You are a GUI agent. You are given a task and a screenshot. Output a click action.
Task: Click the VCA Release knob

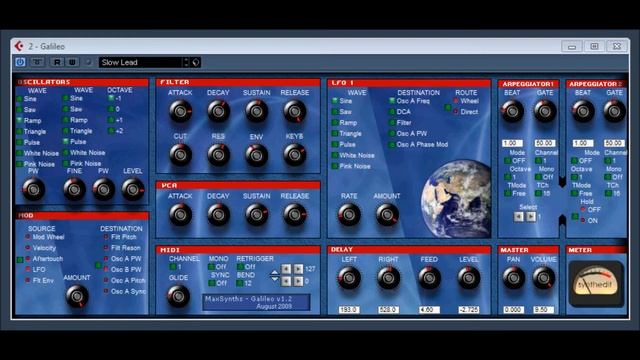click(x=295, y=214)
